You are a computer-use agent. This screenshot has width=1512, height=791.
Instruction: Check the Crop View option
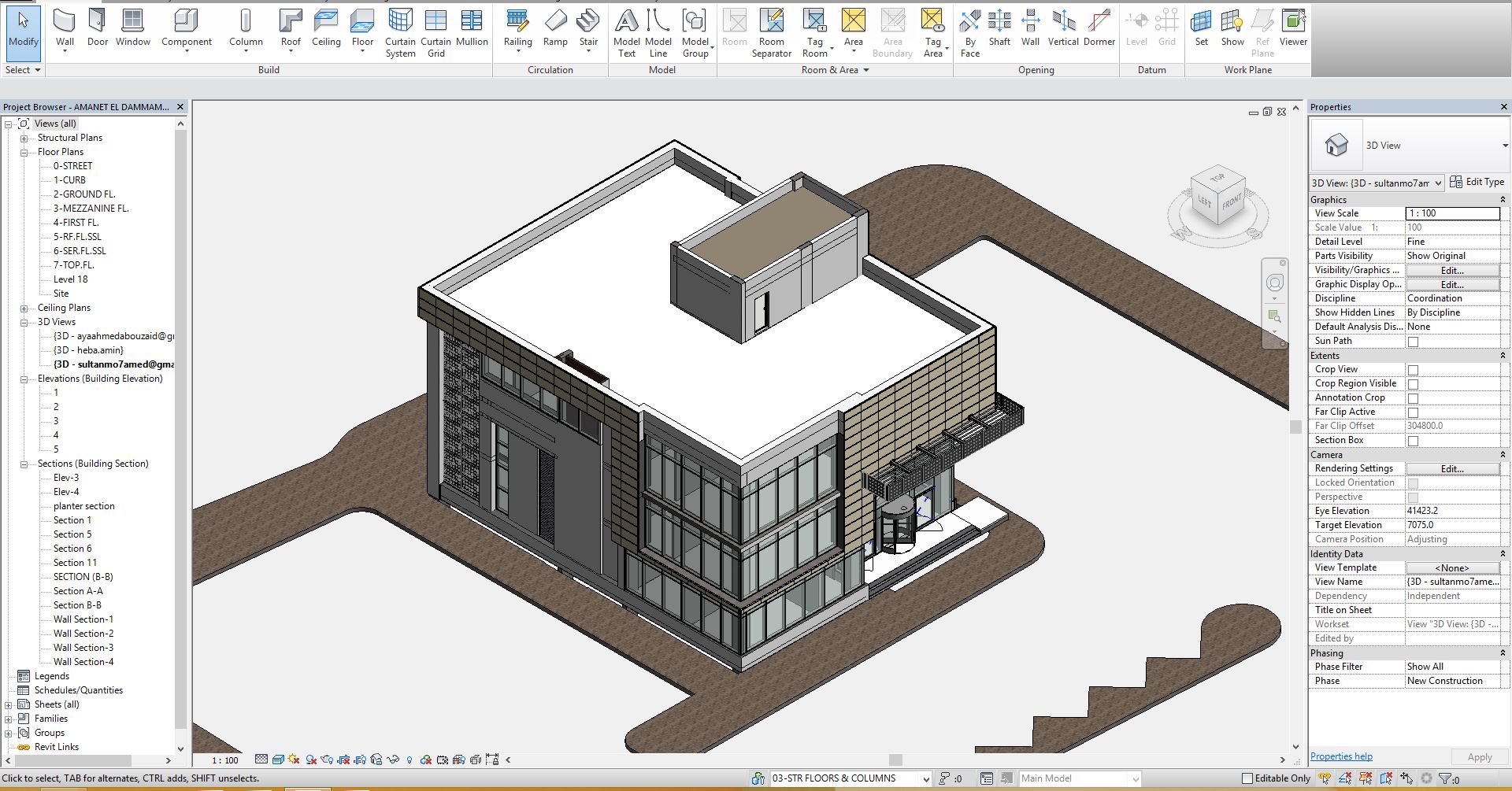1413,370
